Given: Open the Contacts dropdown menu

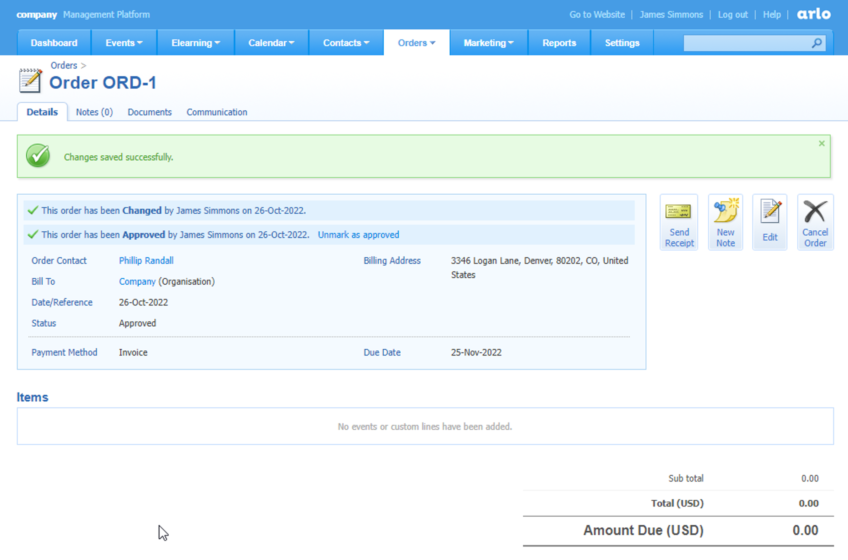Looking at the screenshot, I should 346,43.
